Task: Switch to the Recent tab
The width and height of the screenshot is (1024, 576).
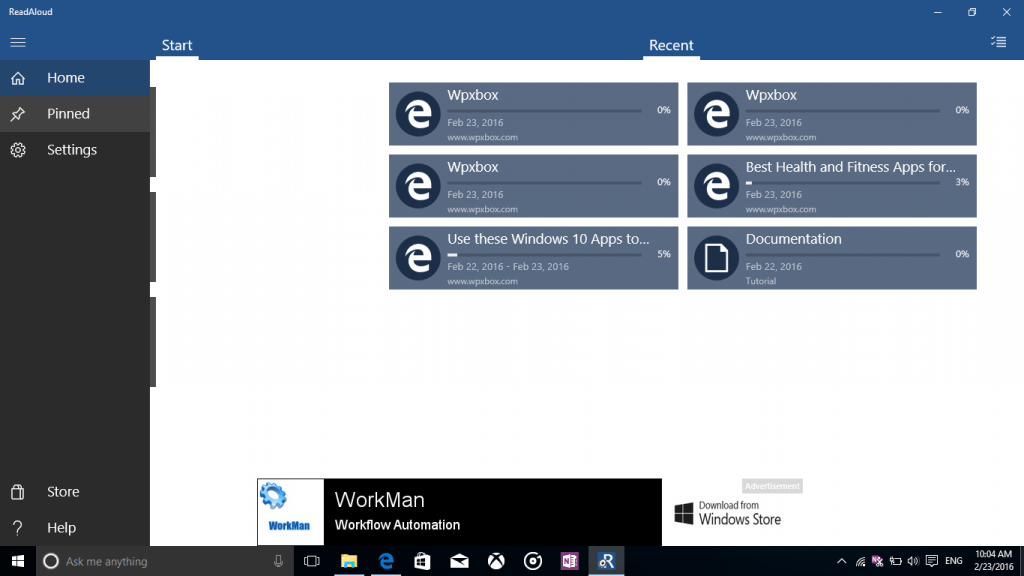Action: [x=671, y=45]
